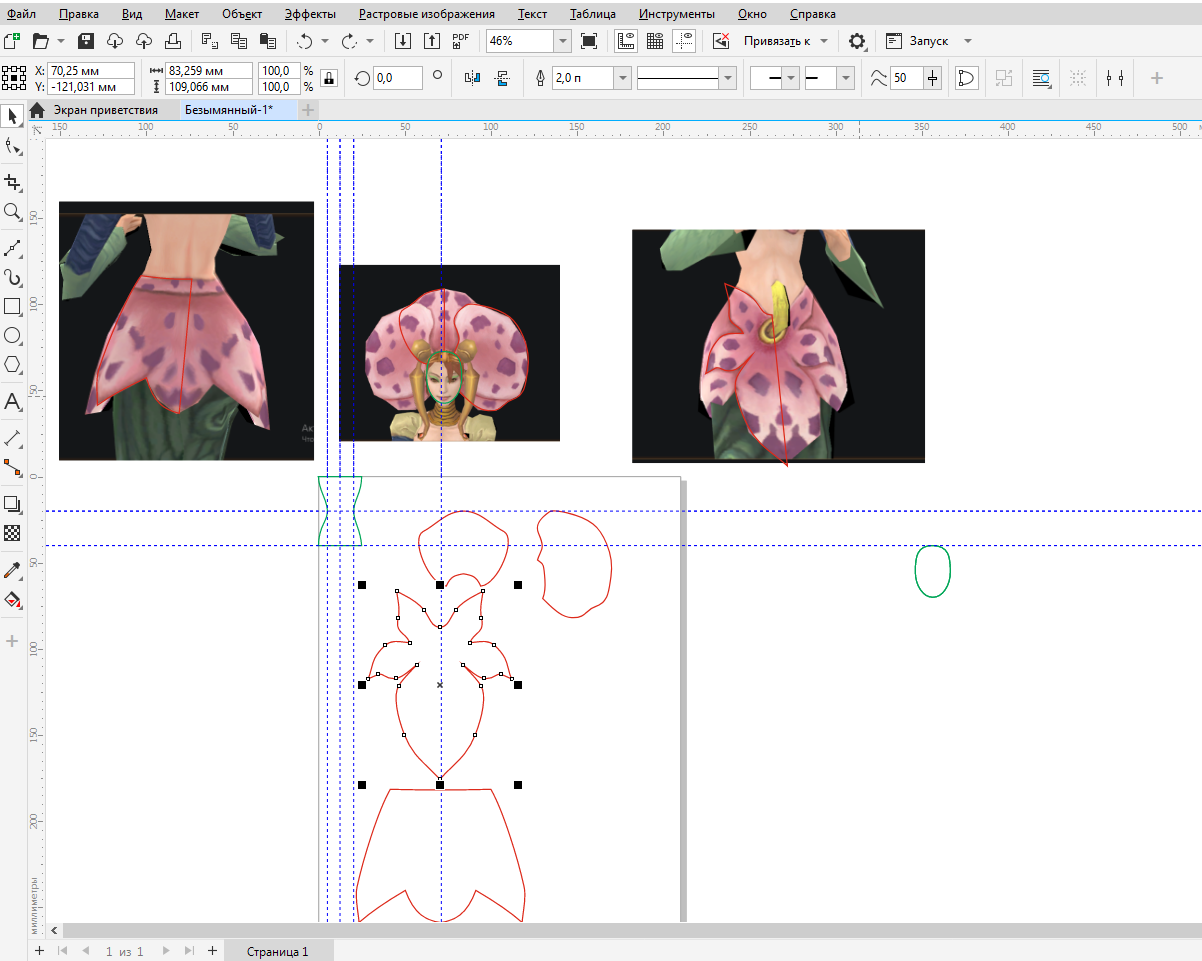Toggle grid display in toolbar
This screenshot has height=961, width=1202.
[x=655, y=41]
